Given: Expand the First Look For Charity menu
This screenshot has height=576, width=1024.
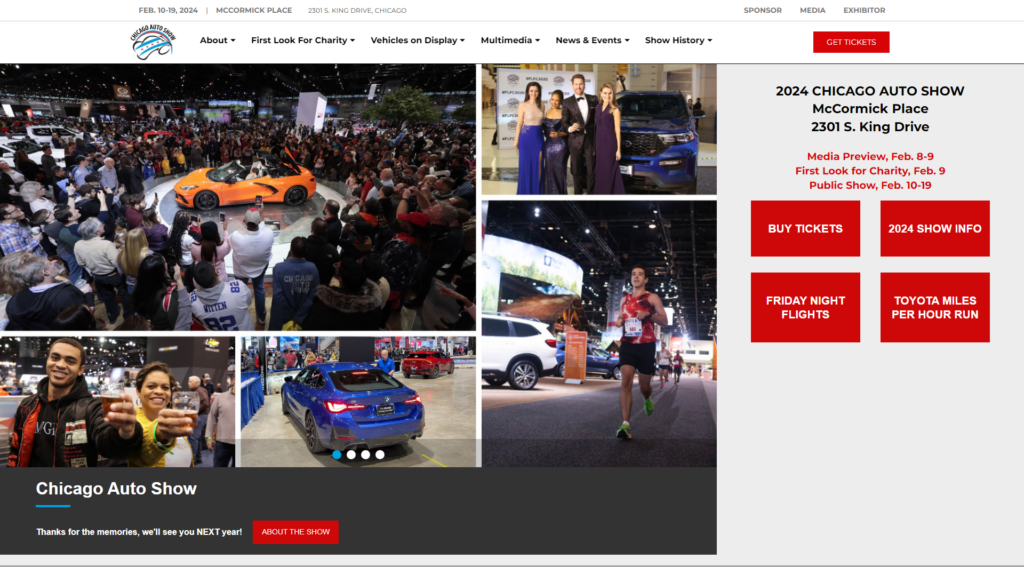Looking at the screenshot, I should pyautogui.click(x=303, y=40).
